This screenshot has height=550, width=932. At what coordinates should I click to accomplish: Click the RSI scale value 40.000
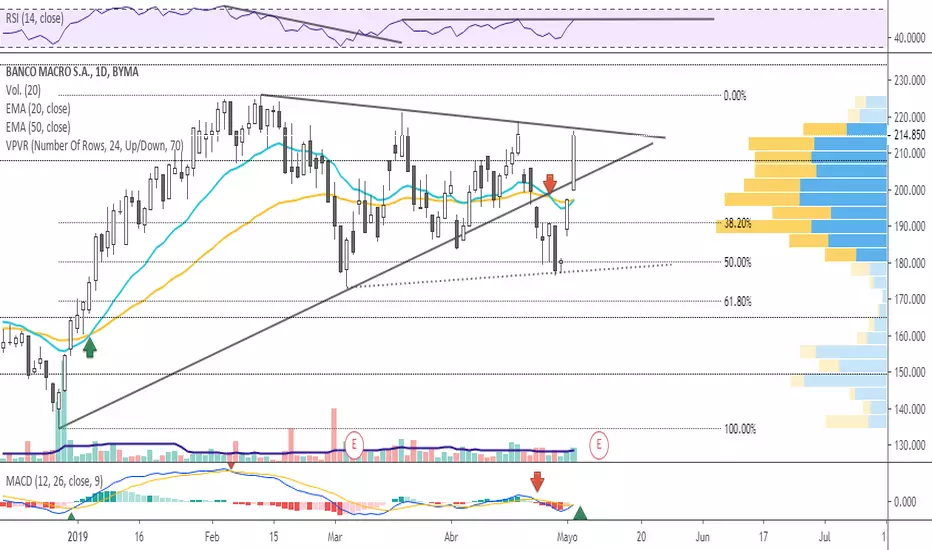[909, 37]
